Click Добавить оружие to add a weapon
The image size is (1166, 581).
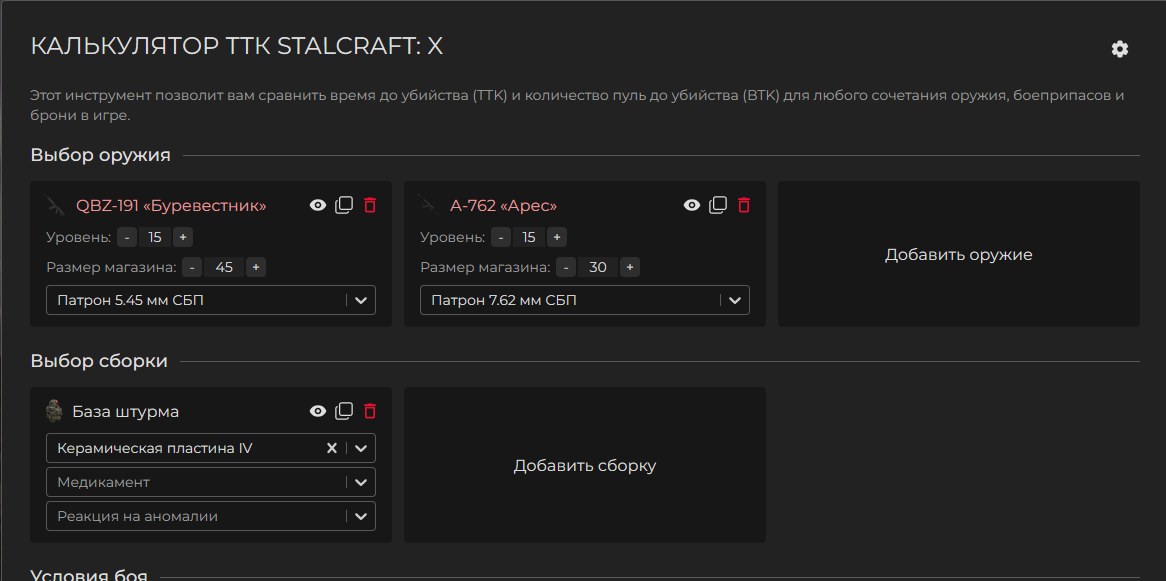point(959,254)
